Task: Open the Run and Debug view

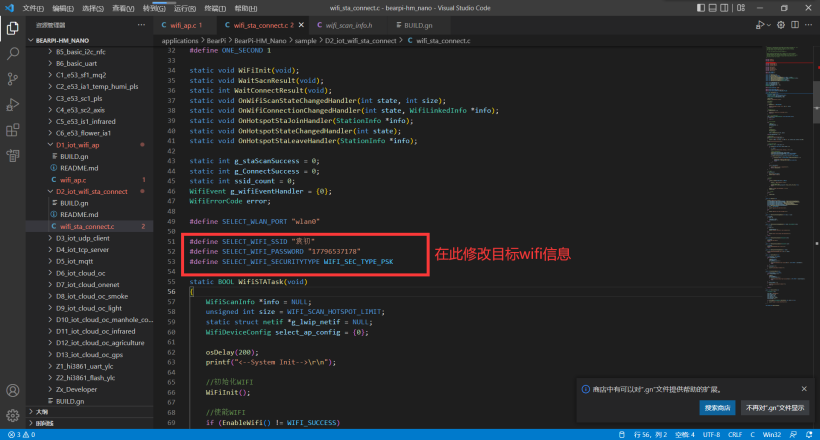Action: pos(12,104)
